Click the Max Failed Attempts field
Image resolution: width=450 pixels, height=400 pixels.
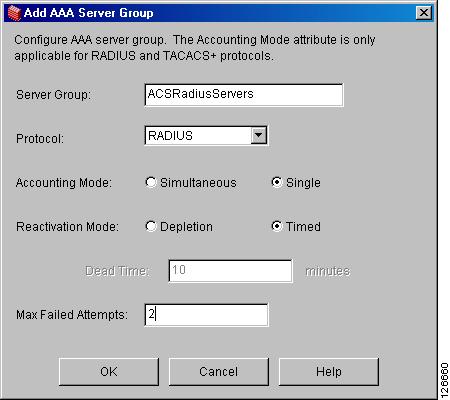pyautogui.click(x=206, y=315)
